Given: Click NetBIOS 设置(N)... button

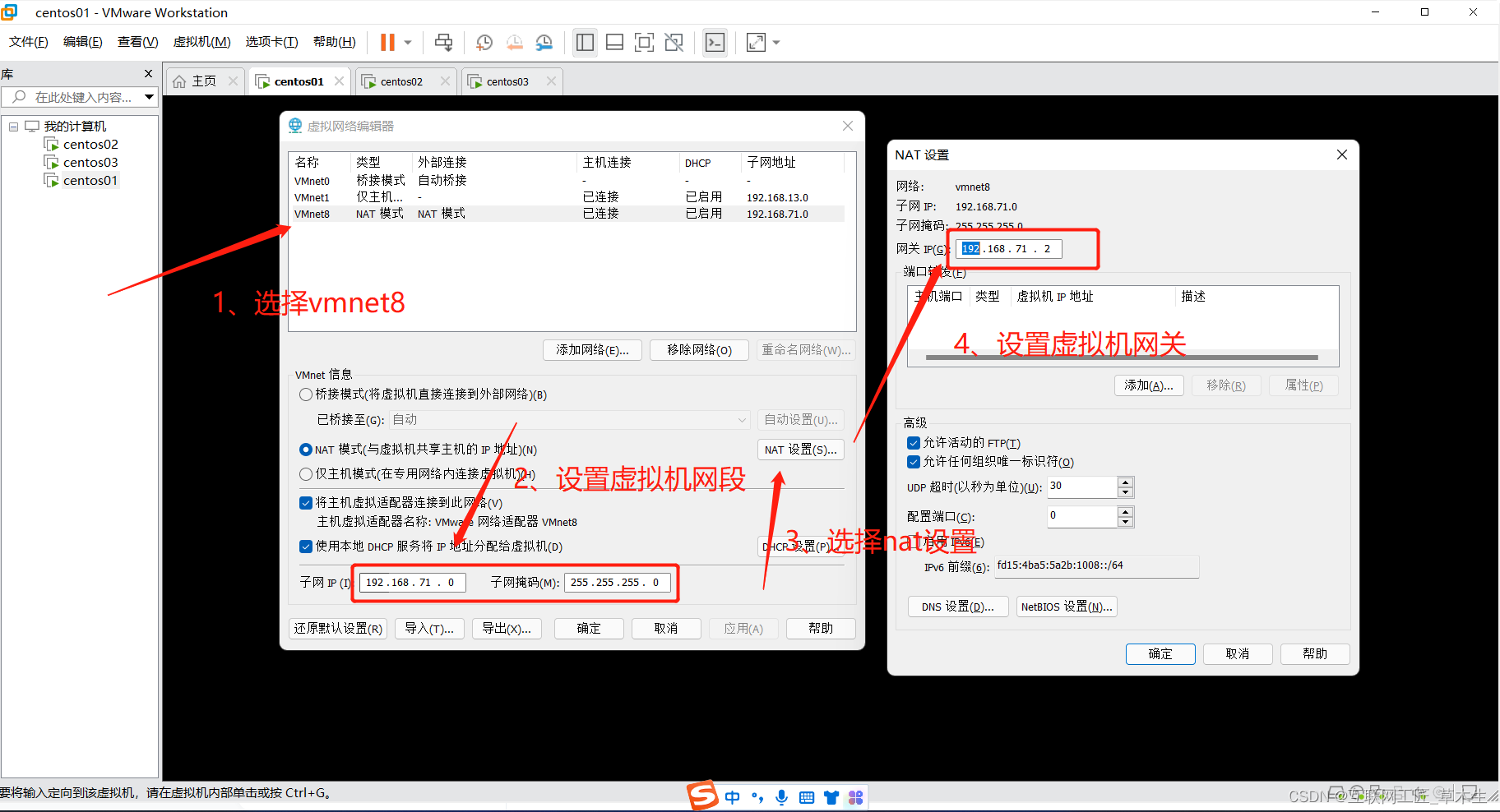Looking at the screenshot, I should 1067,607.
